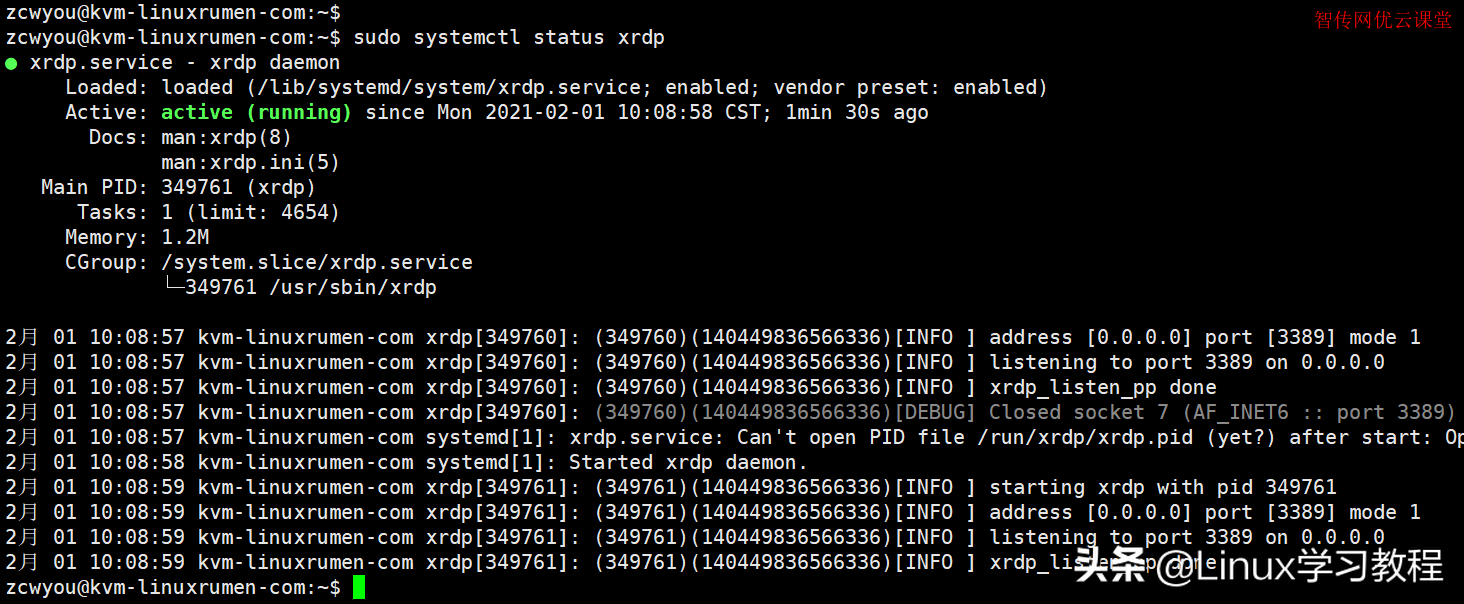Click the green "active (running)" status text

pyautogui.click(x=257, y=113)
